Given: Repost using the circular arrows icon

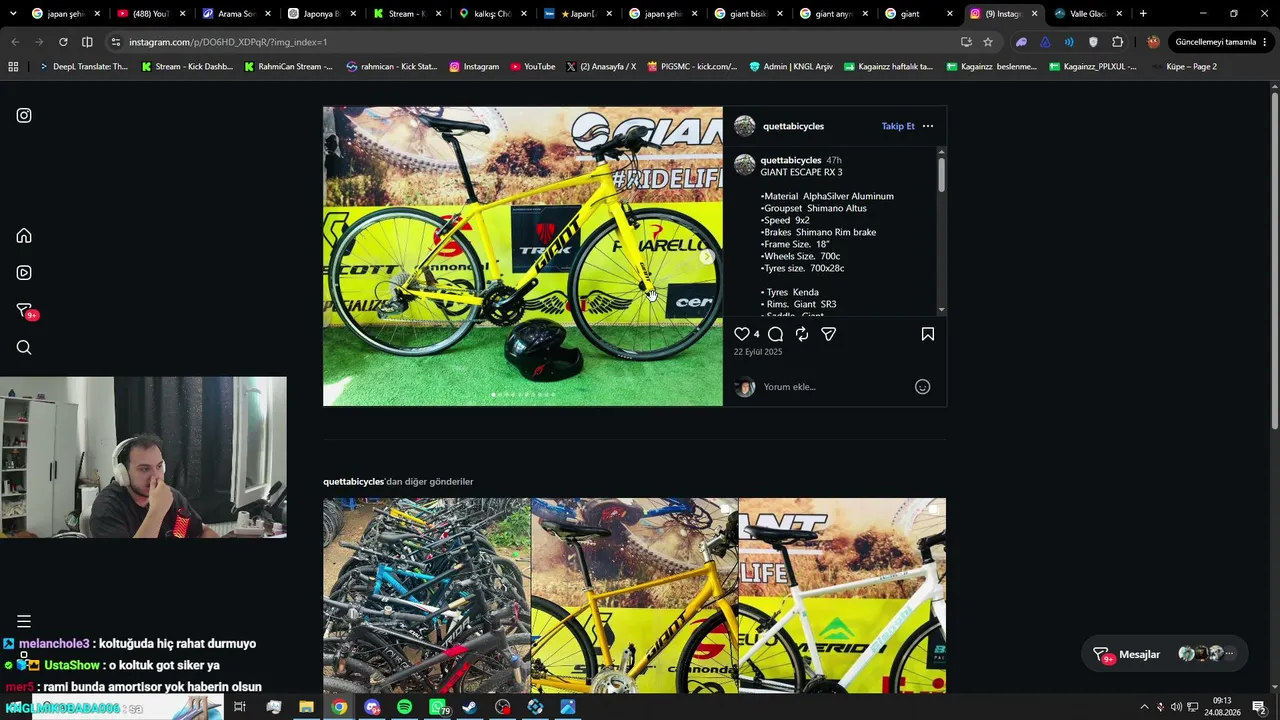Looking at the screenshot, I should click(802, 334).
